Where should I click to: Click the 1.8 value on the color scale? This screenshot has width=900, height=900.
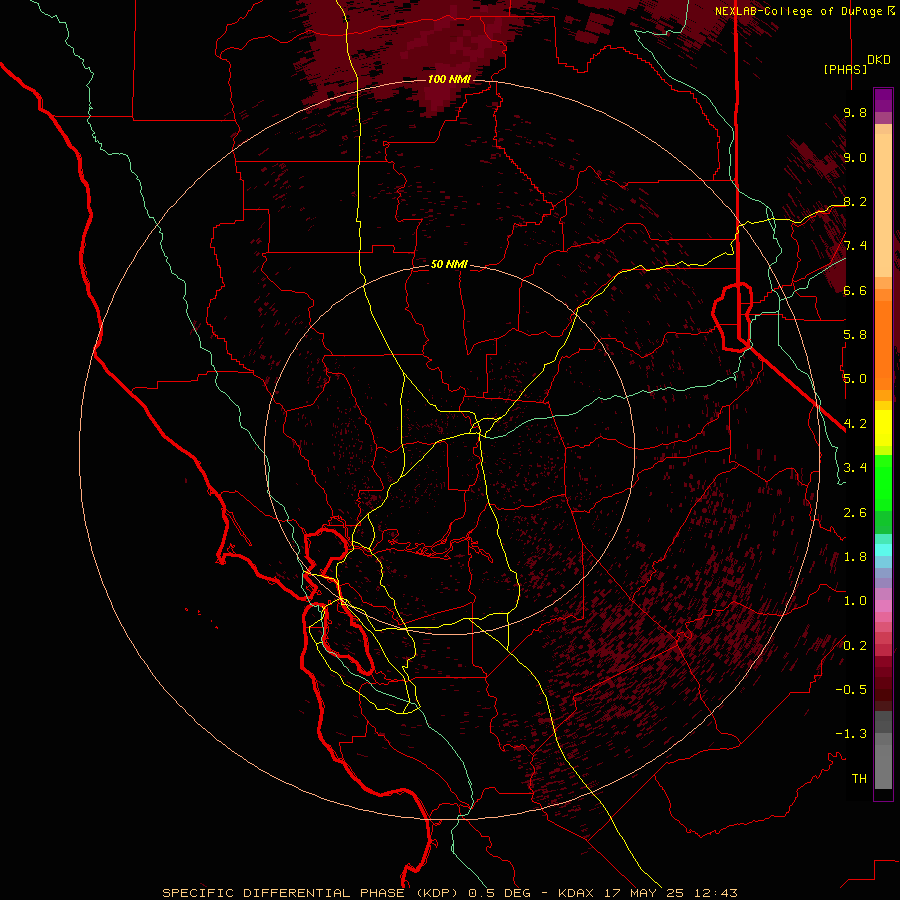pos(855,557)
